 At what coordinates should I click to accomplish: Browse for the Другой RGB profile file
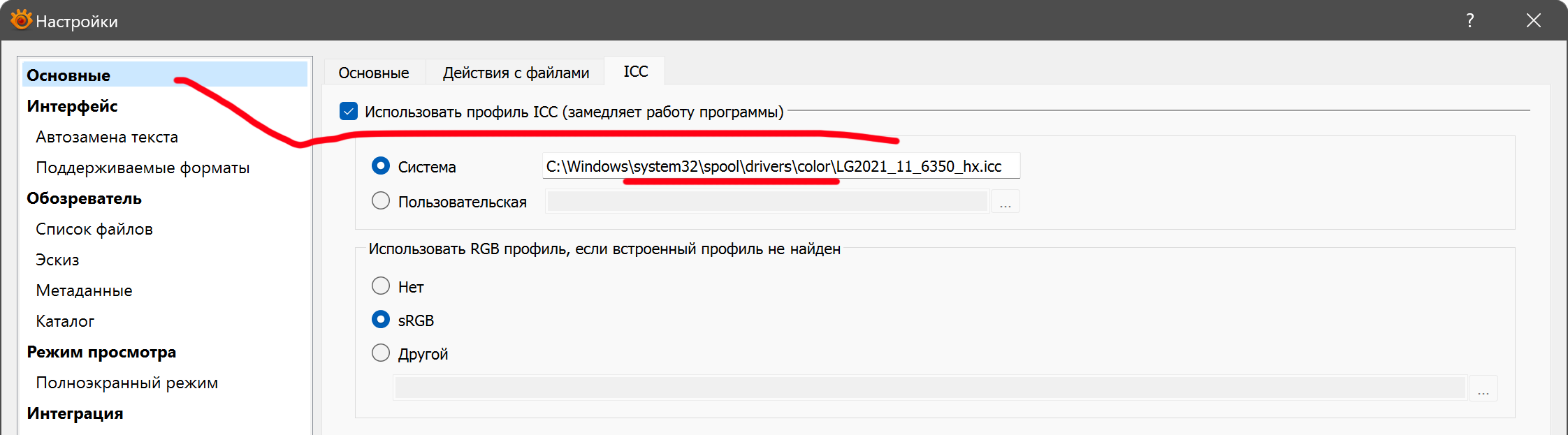(1483, 389)
